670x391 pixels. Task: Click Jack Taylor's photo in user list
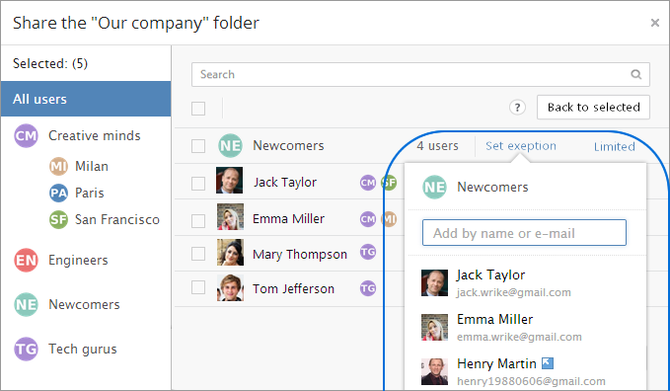229,180
